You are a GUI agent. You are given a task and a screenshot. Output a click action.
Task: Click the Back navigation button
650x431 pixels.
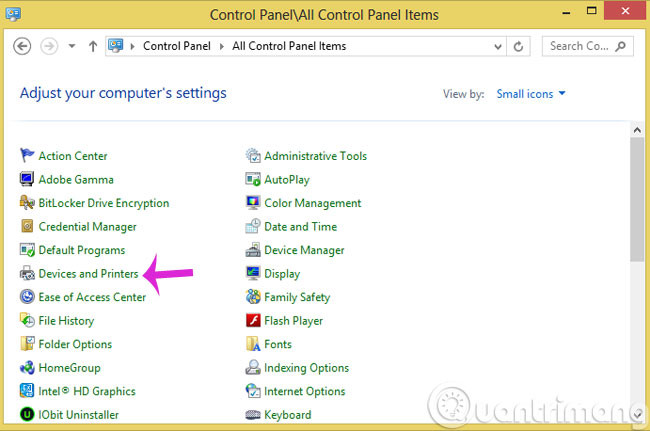(22, 46)
